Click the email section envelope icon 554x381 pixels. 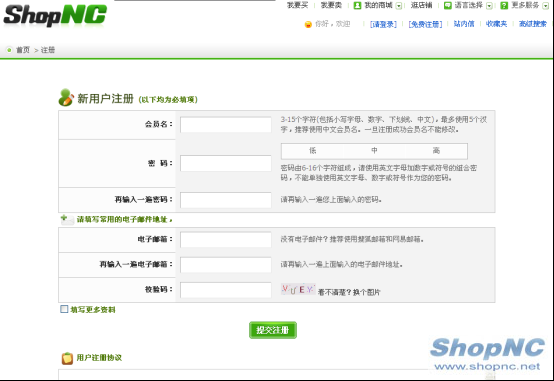[x=67, y=219]
